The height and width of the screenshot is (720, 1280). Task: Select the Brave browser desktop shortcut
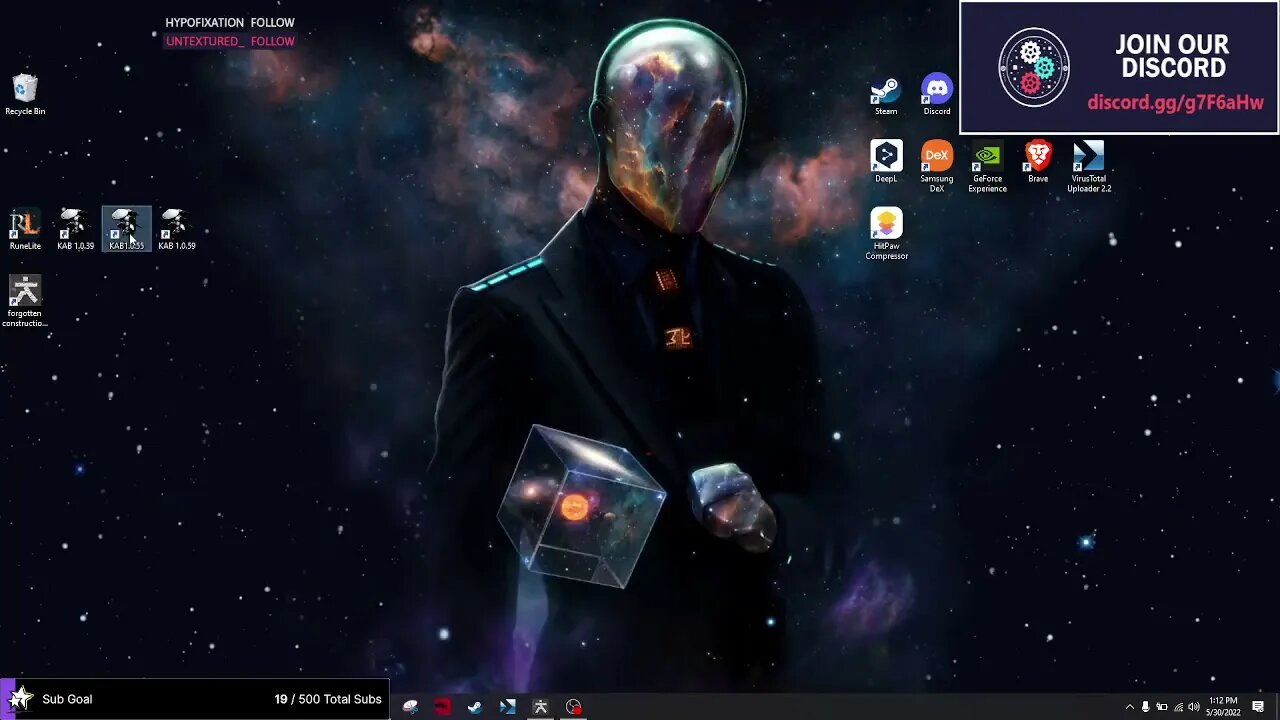tap(1038, 162)
